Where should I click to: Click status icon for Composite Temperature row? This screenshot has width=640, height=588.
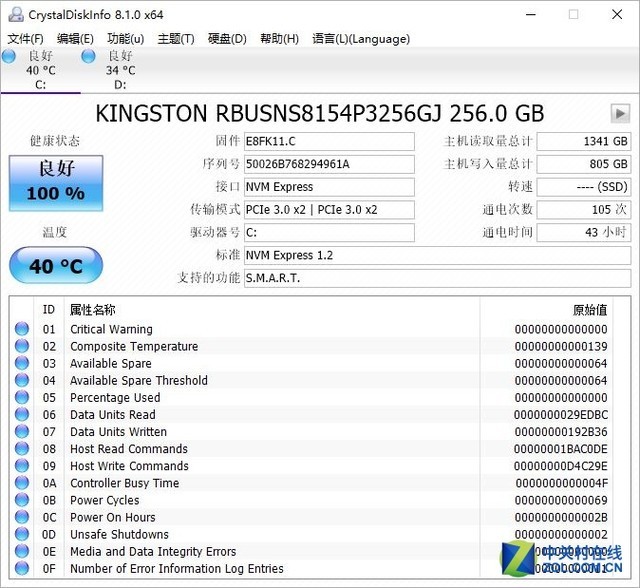click(22, 346)
